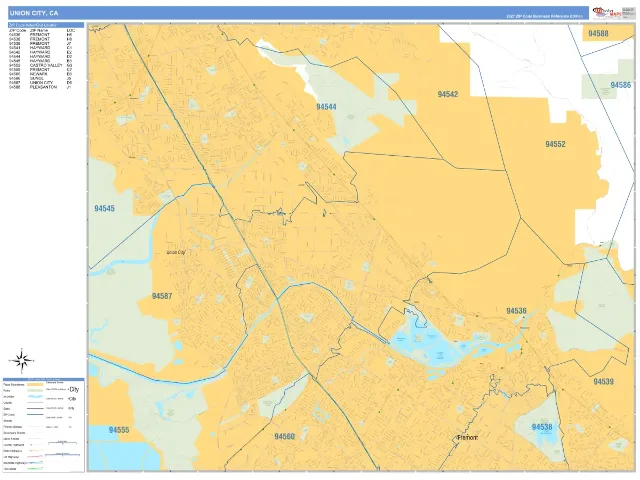Image resolution: width=640 pixels, height=480 pixels.
Task: Select the SUNOL row in the ZIP index
Action: coord(40,78)
